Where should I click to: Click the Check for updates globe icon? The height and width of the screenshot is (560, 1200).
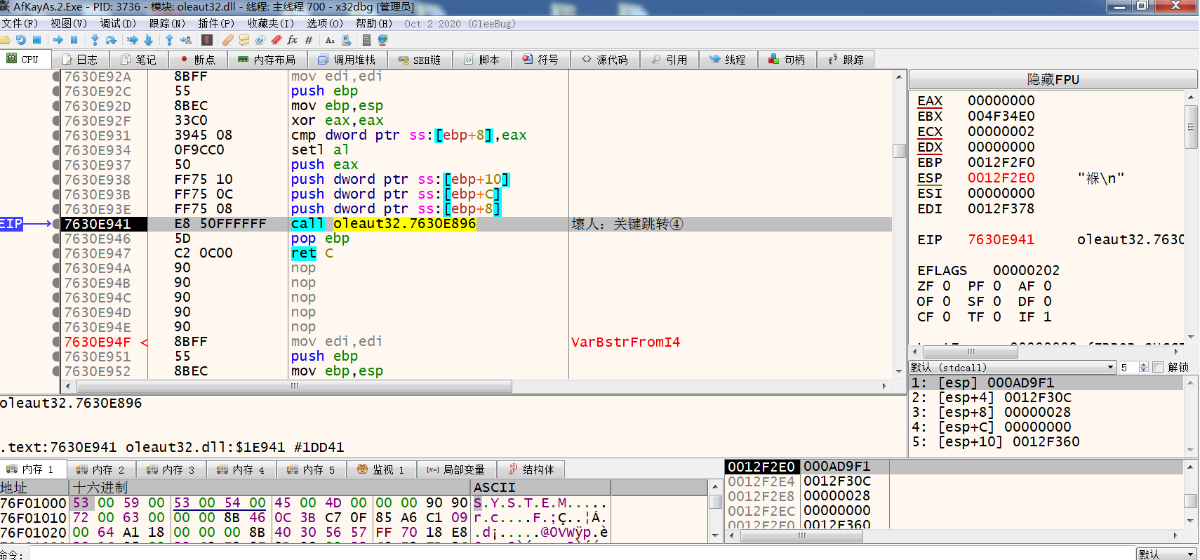(x=382, y=40)
